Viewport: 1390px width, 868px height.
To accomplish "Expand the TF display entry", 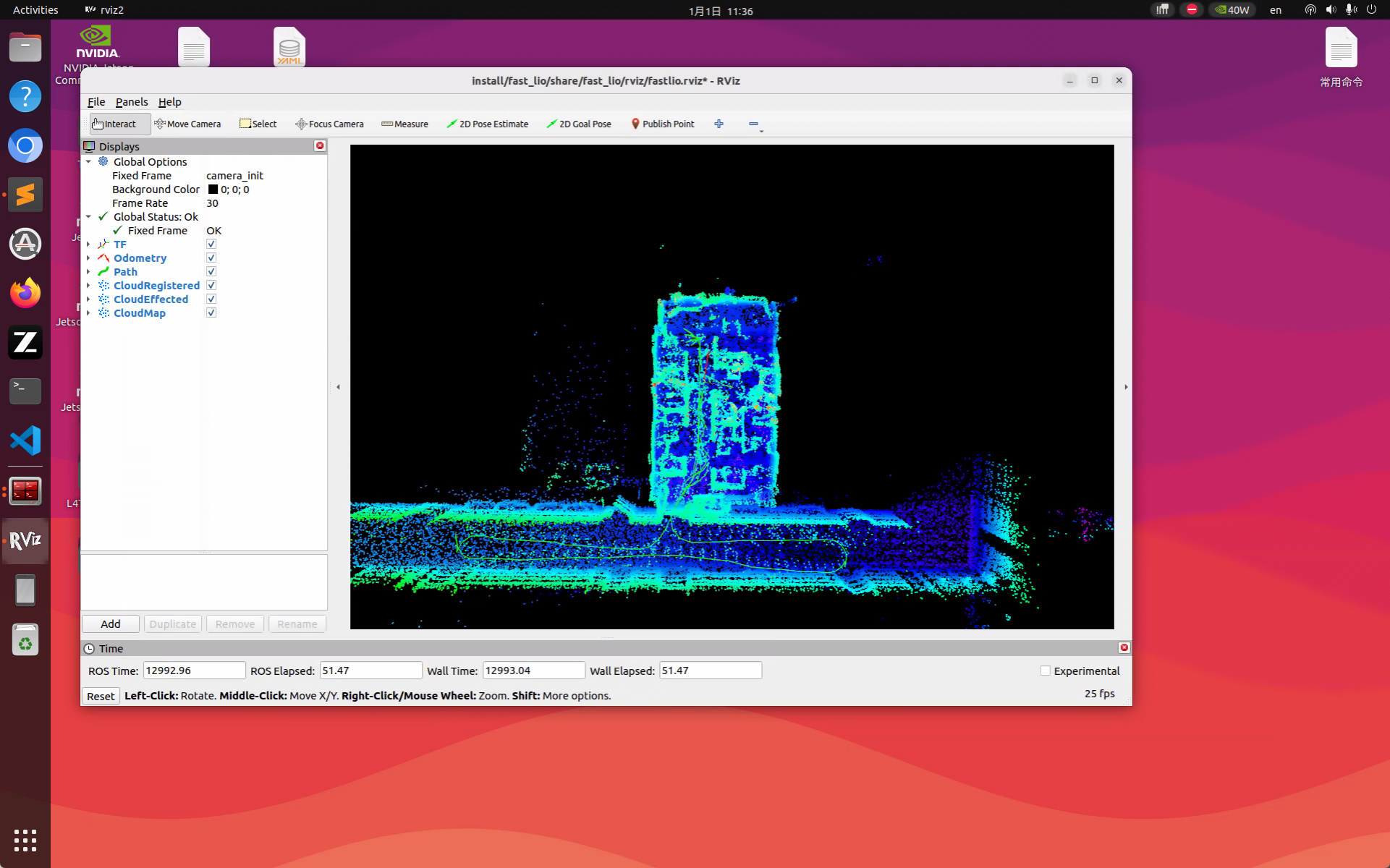I will pyautogui.click(x=88, y=244).
